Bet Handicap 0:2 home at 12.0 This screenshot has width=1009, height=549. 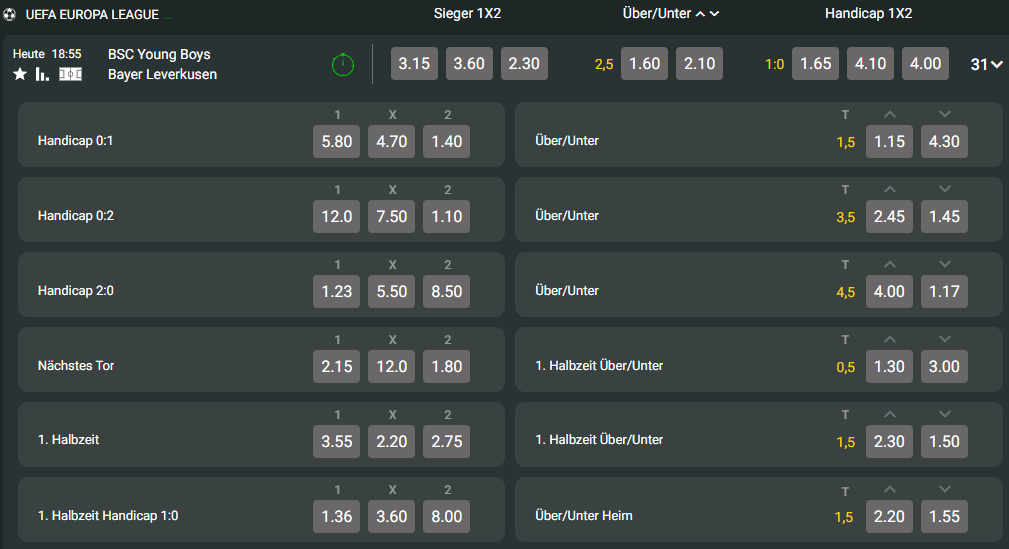(x=337, y=216)
